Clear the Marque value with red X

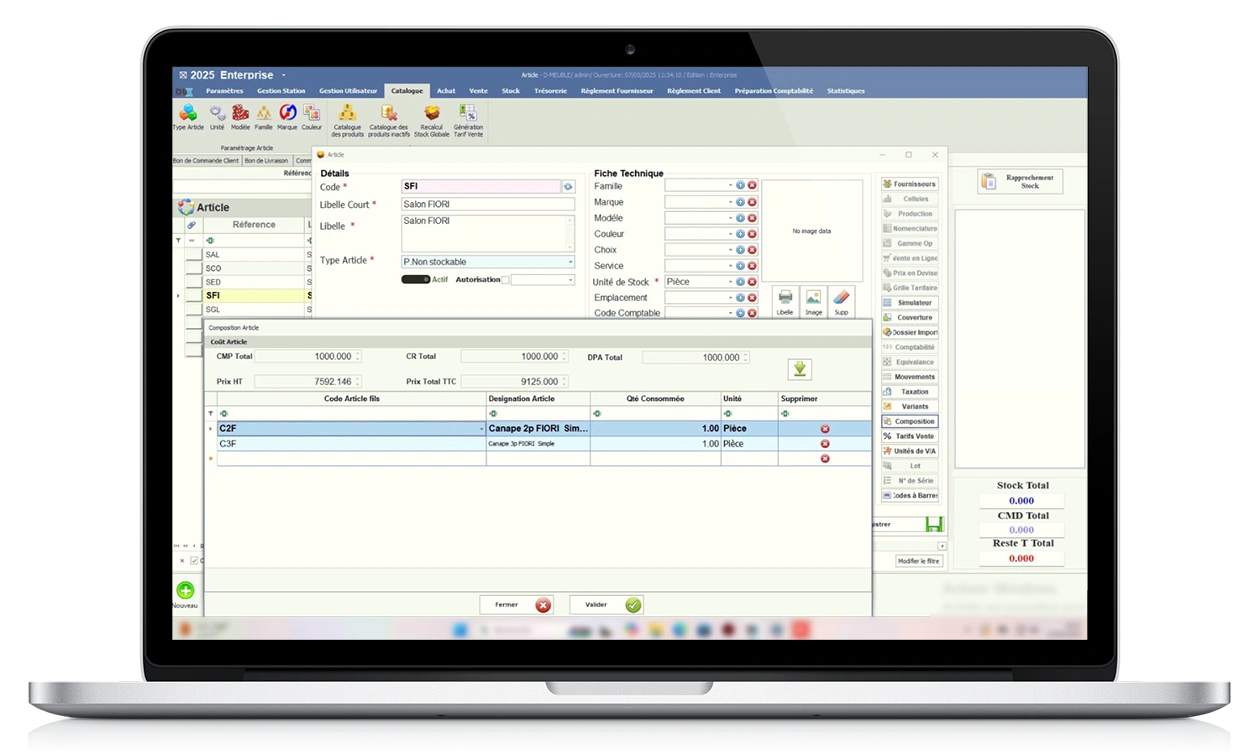(x=752, y=202)
